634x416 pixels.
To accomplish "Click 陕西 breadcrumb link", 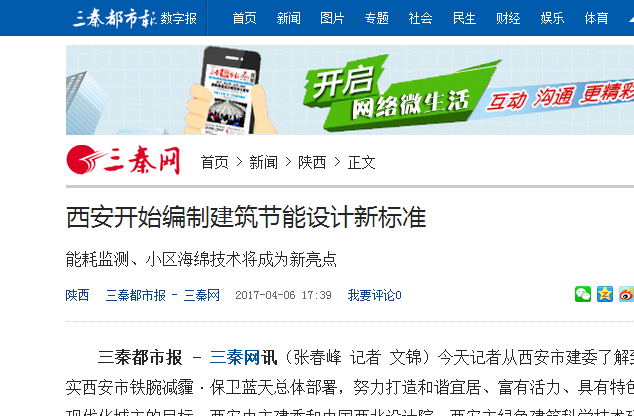I will (x=312, y=163).
